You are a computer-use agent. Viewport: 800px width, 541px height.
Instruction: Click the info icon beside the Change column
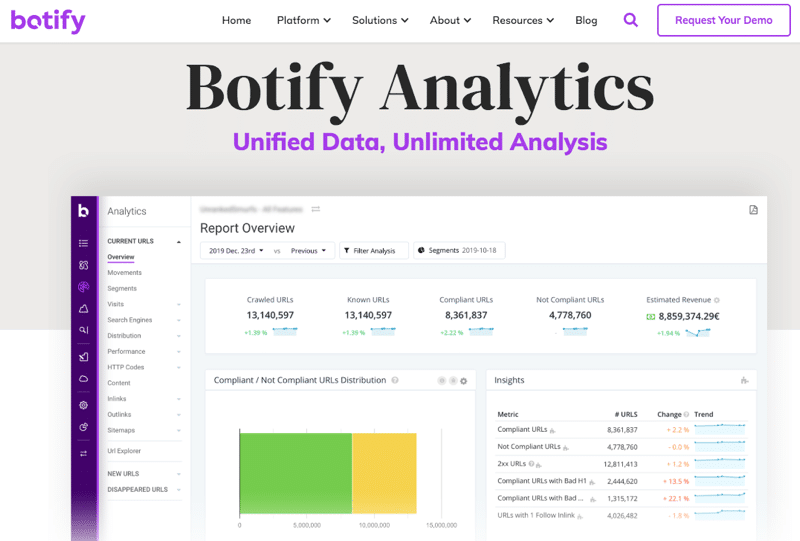[686, 414]
